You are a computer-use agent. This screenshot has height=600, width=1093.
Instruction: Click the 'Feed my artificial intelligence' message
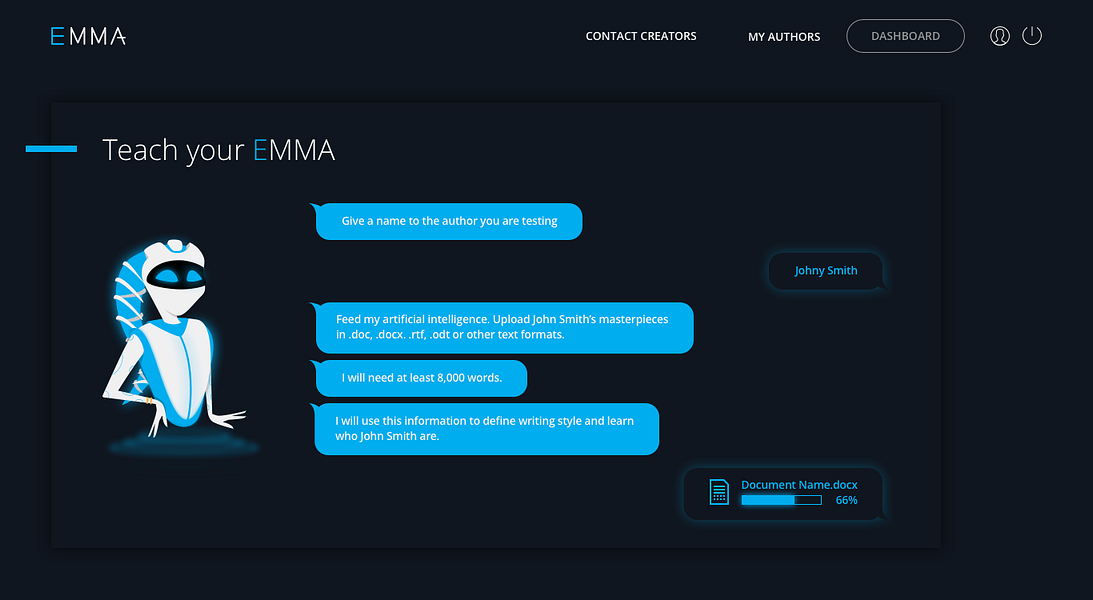coord(504,328)
